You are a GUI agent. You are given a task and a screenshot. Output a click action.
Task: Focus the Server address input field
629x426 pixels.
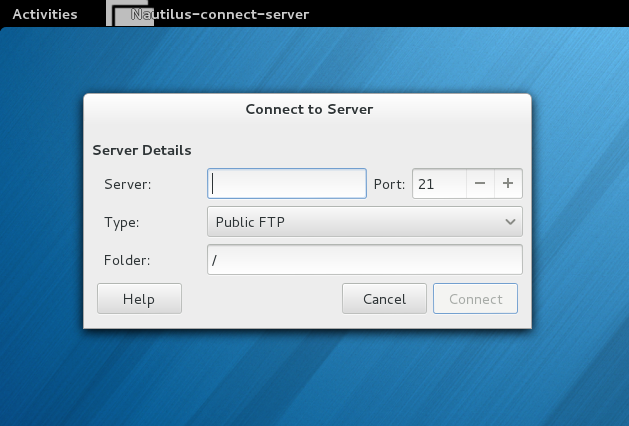coord(287,184)
